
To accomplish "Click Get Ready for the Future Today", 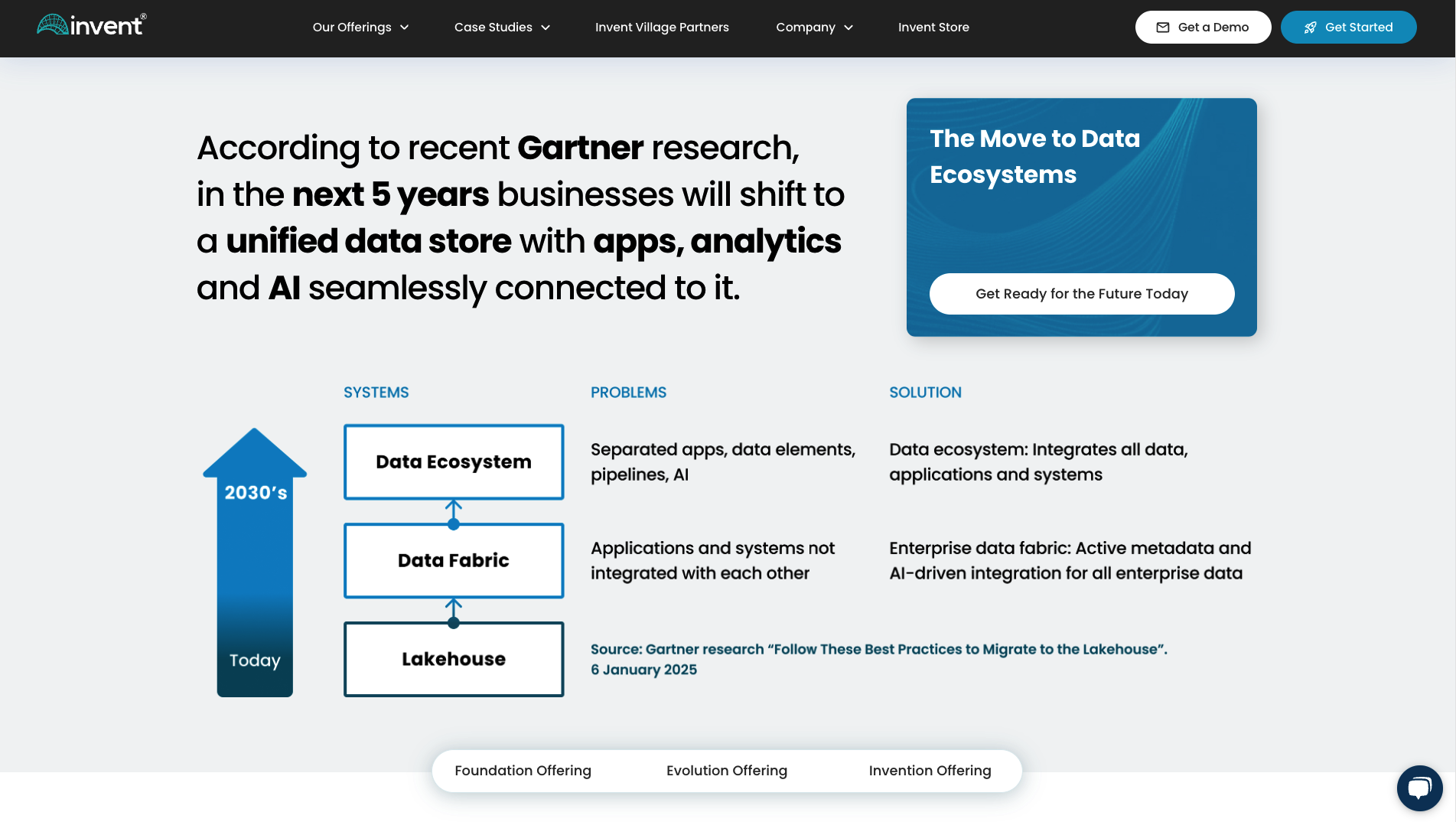I will (x=1082, y=294).
